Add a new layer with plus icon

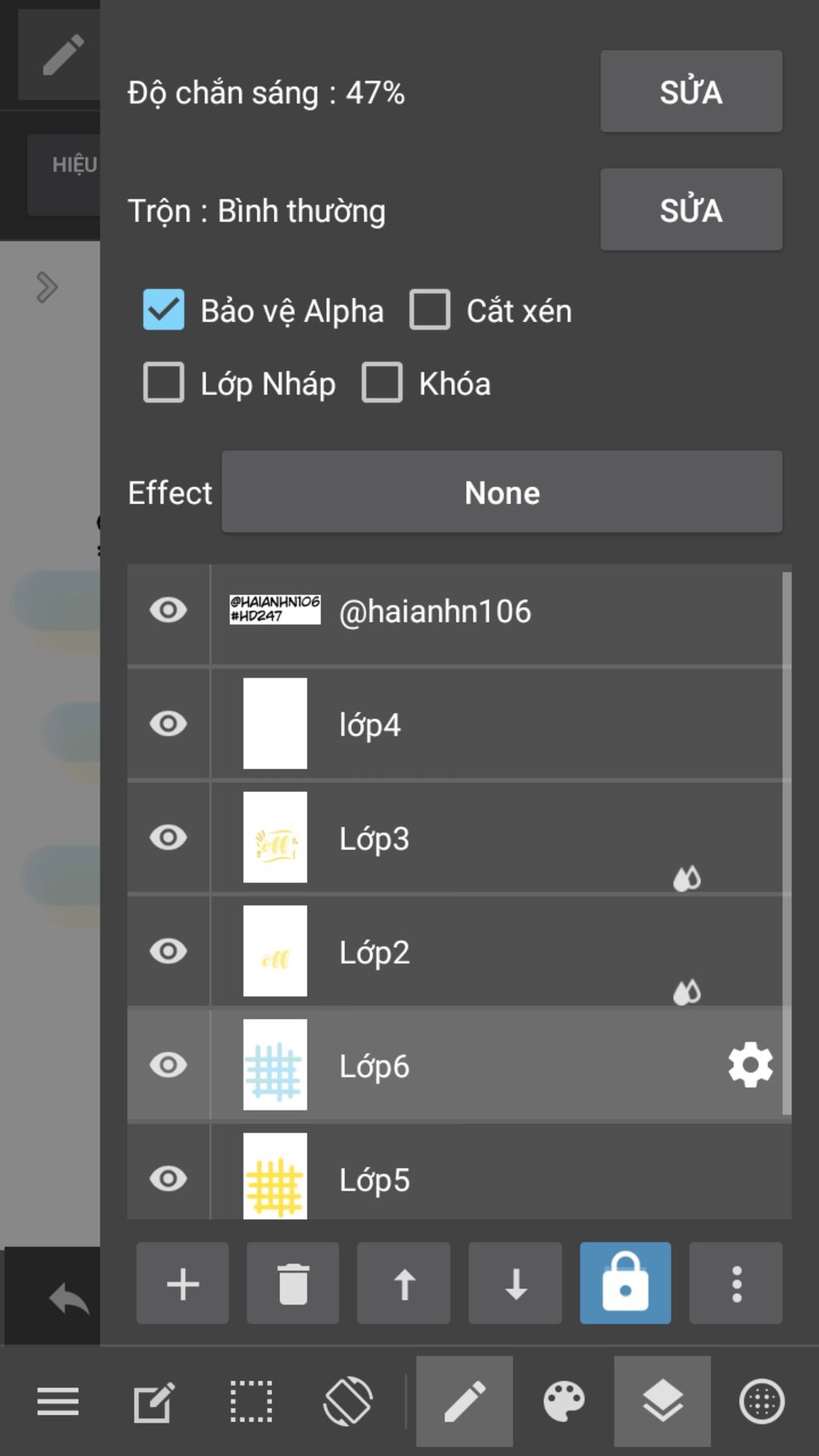click(182, 1283)
